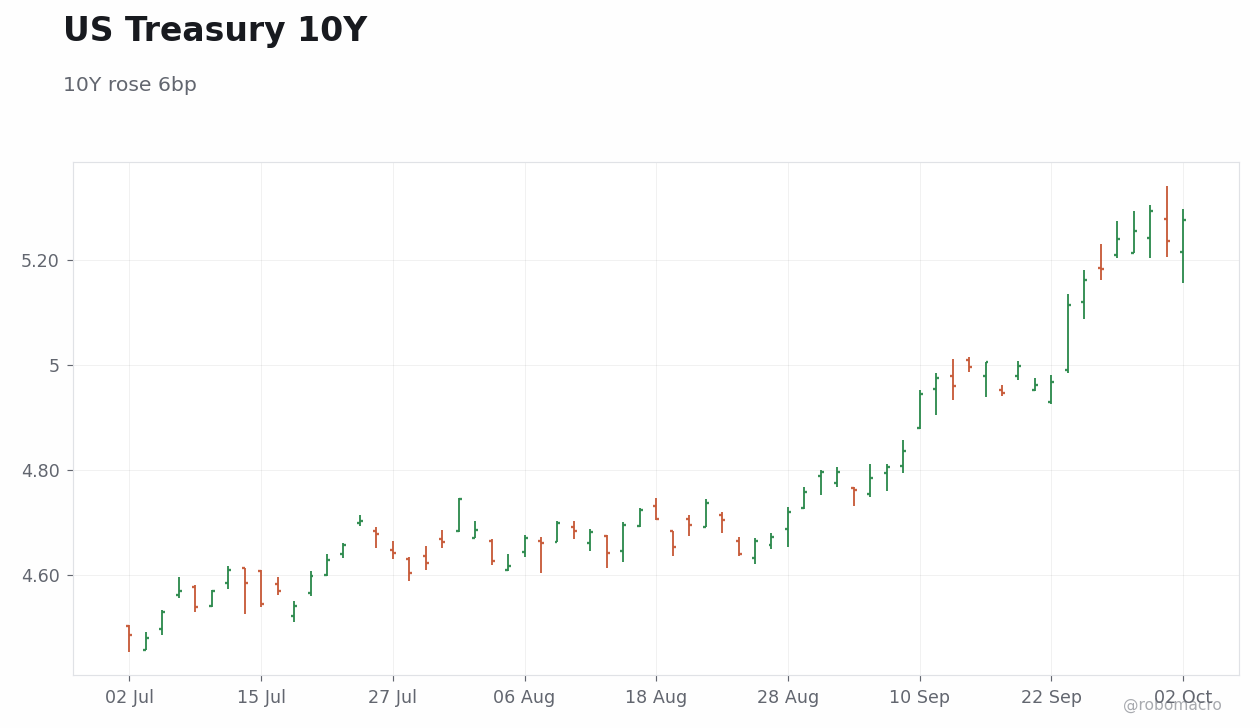The width and height of the screenshot is (1260, 728).
Task: Click the tall red bar reaching the chart's peak
Action: tap(1166, 221)
